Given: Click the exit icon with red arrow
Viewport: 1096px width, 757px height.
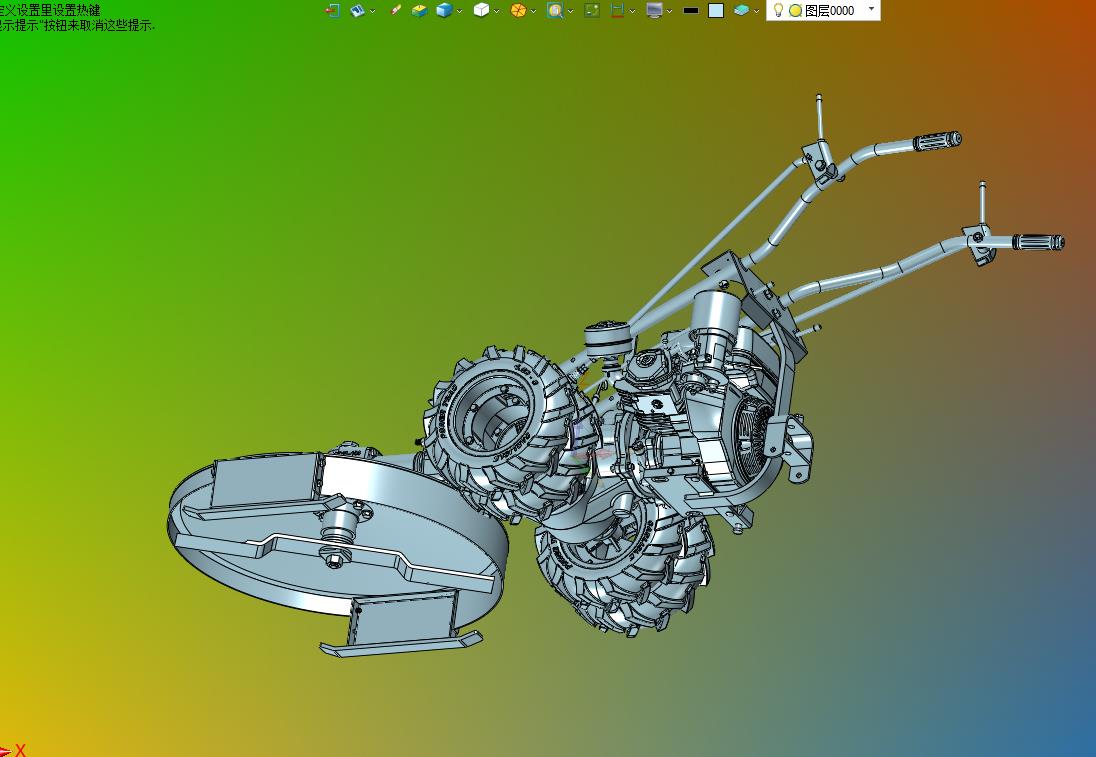Looking at the screenshot, I should (333, 10).
